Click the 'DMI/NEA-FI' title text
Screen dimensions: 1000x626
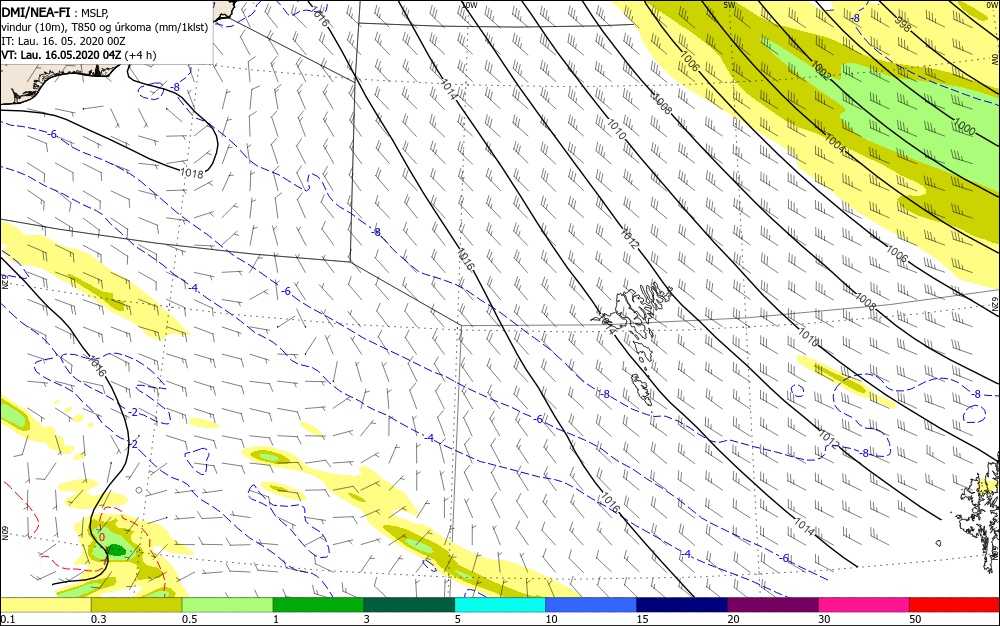coord(36,11)
